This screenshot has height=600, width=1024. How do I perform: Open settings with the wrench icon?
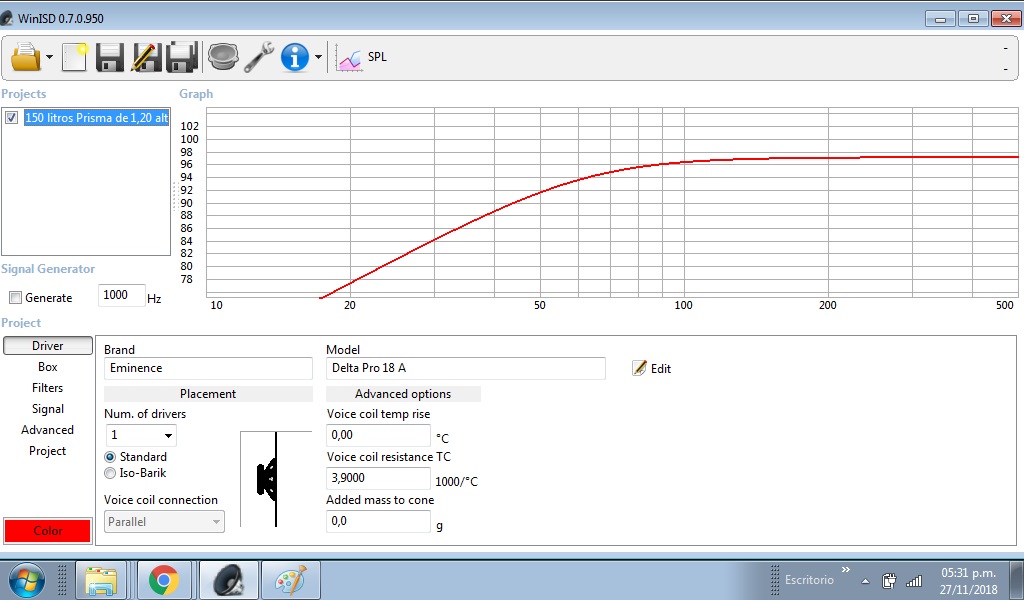[259, 57]
